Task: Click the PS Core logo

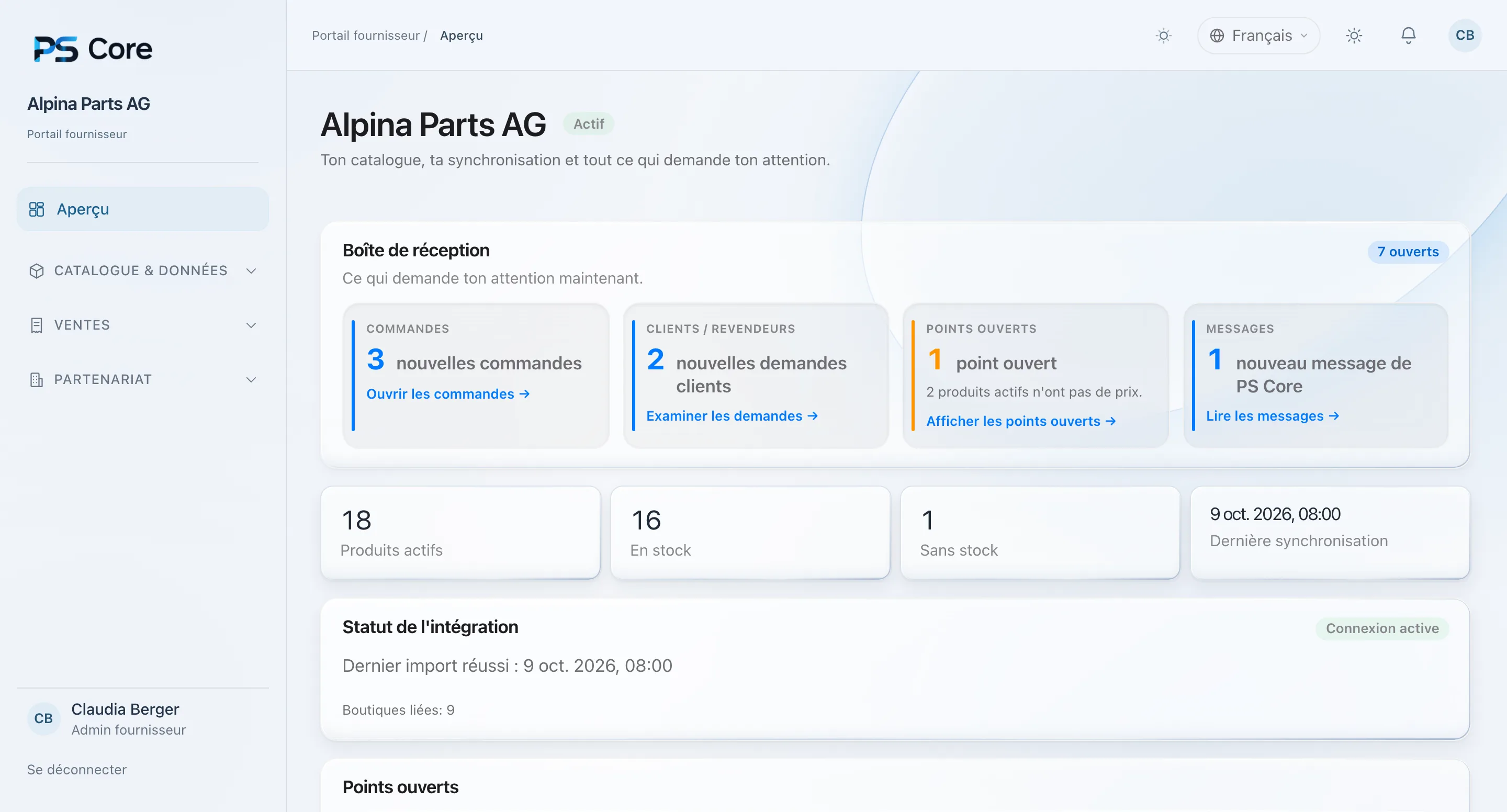Action: 93,49
